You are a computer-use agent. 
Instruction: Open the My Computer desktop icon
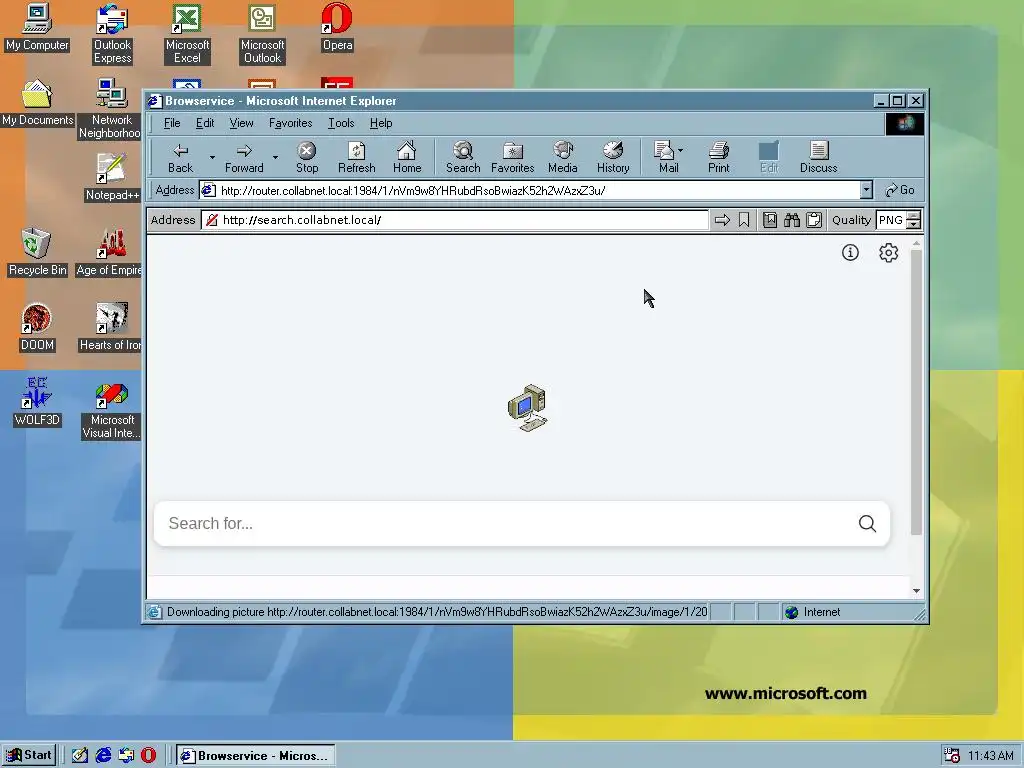click(37, 27)
